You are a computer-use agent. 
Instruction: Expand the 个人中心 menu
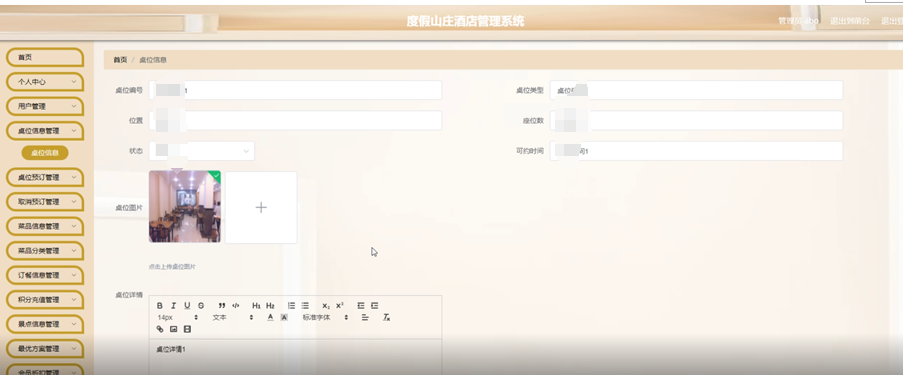(45, 82)
